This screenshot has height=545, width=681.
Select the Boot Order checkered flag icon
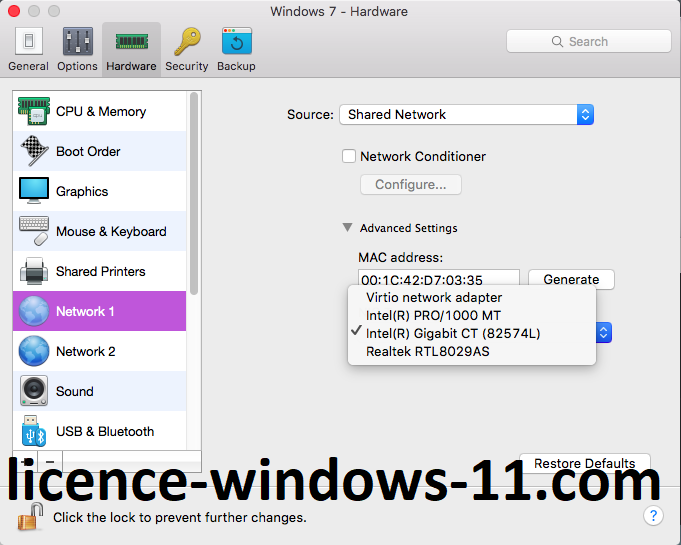34,151
